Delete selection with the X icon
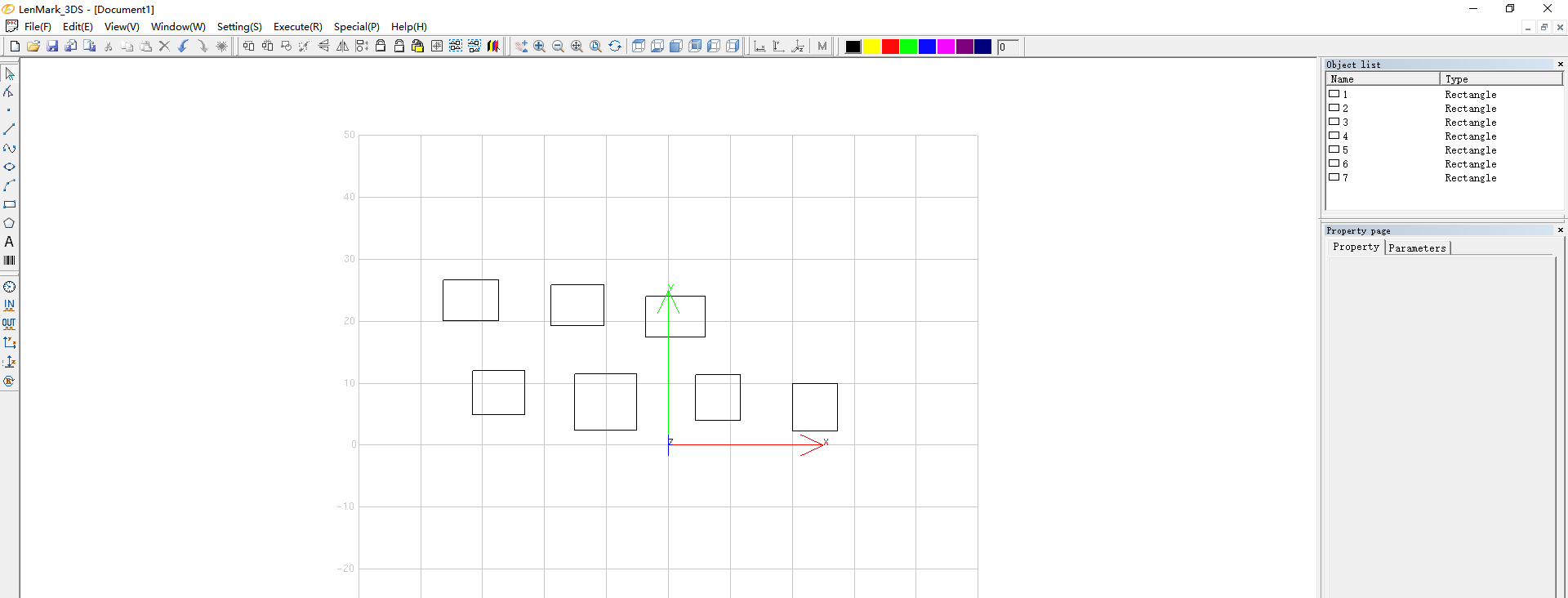Image resolution: width=1568 pixels, height=598 pixels. (x=164, y=47)
